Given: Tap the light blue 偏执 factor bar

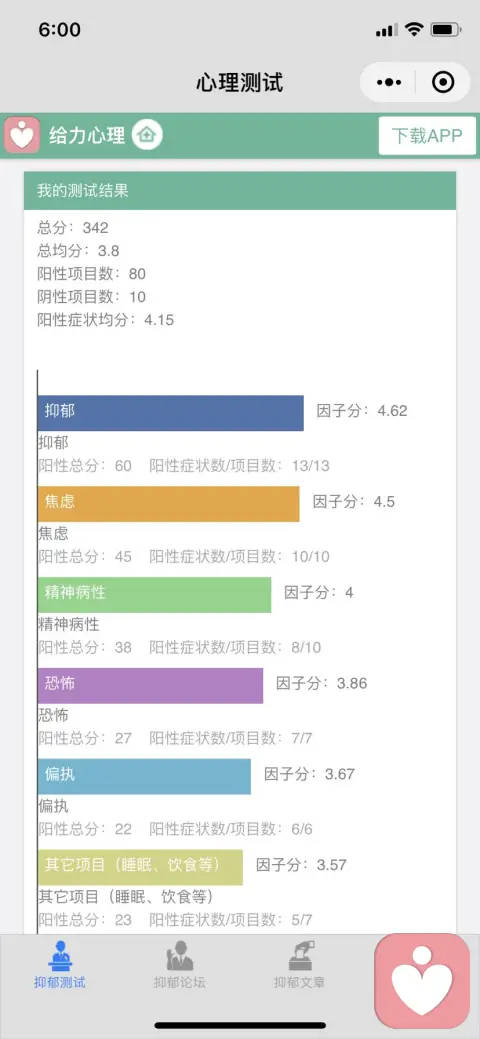Looking at the screenshot, I should coord(145,776).
